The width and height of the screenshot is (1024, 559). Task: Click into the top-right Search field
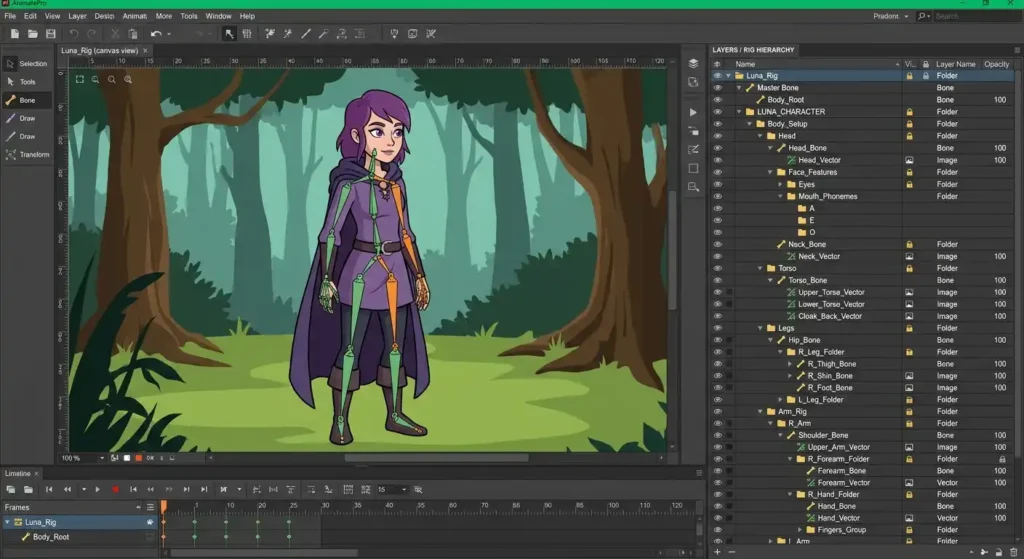(976, 16)
